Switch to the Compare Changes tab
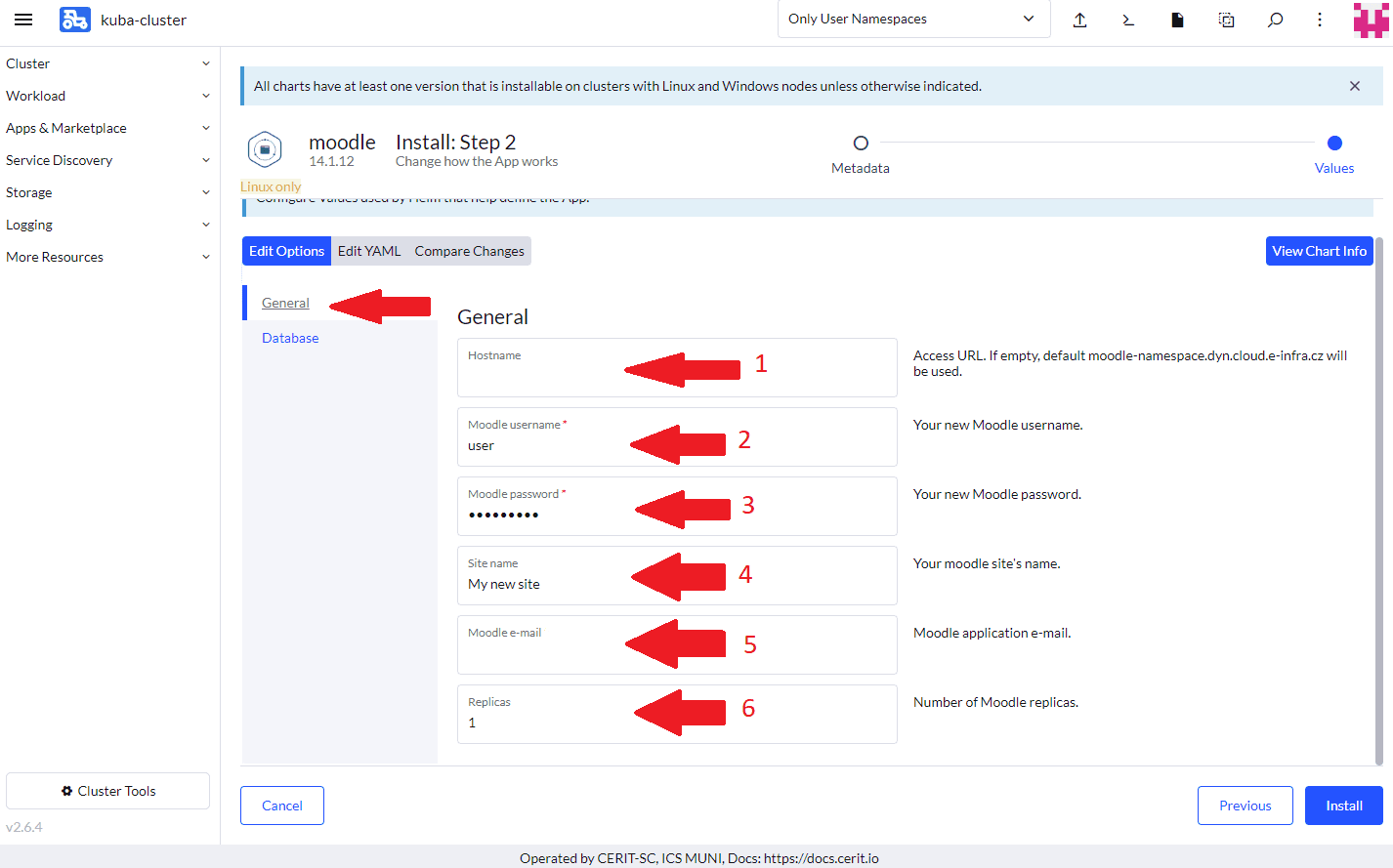 point(469,251)
